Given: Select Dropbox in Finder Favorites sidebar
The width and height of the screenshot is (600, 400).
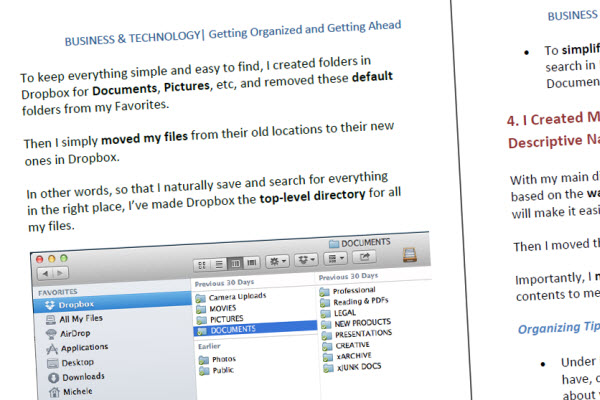Looking at the screenshot, I should [113, 302].
